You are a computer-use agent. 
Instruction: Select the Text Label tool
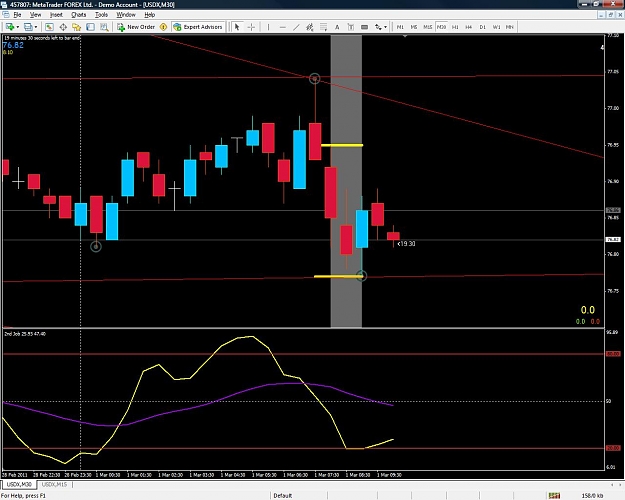click(x=351, y=27)
